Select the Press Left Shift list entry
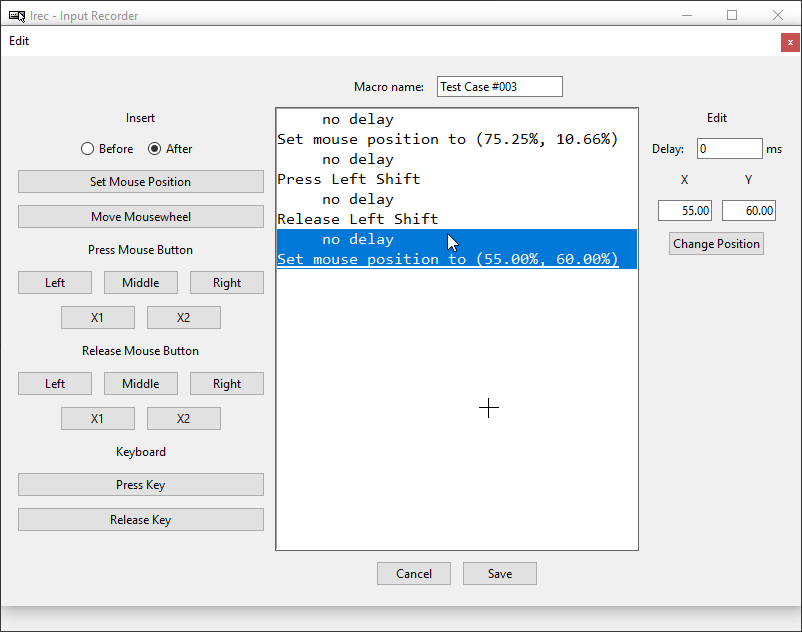This screenshot has width=802, height=632. click(349, 179)
